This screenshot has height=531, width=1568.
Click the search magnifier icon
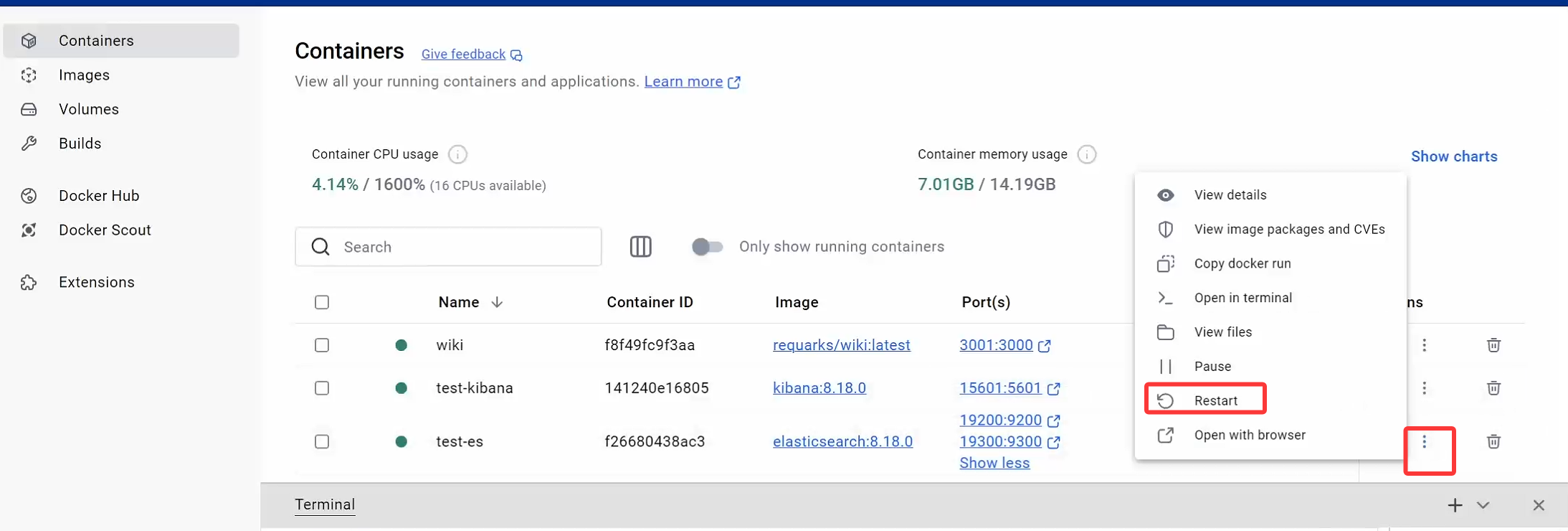(x=320, y=247)
